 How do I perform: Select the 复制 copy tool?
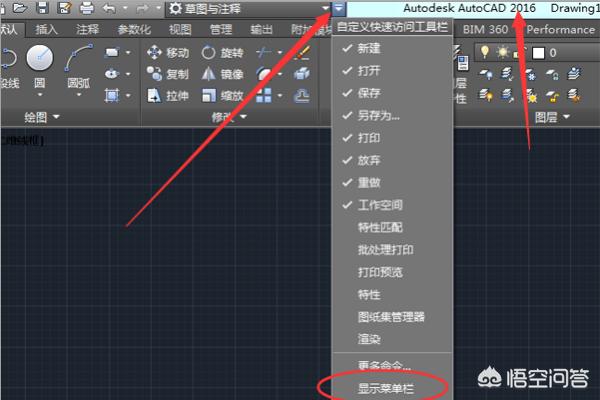click(x=168, y=74)
